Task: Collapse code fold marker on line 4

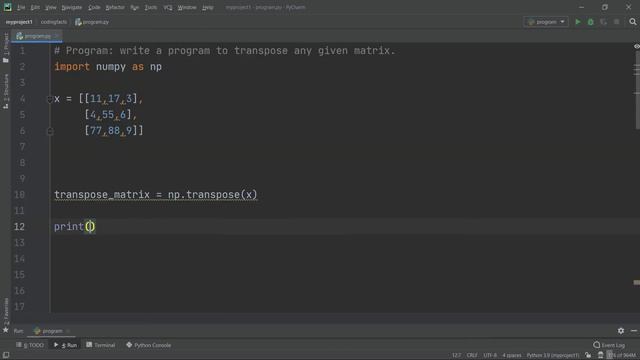Action: (x=50, y=99)
